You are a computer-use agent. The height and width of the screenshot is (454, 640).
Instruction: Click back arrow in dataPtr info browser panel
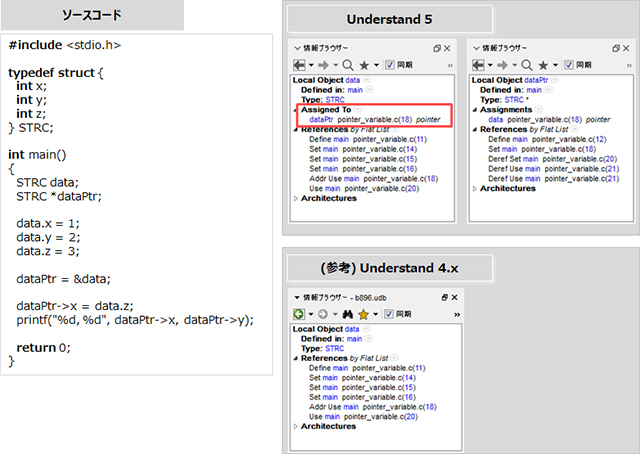pos(478,65)
